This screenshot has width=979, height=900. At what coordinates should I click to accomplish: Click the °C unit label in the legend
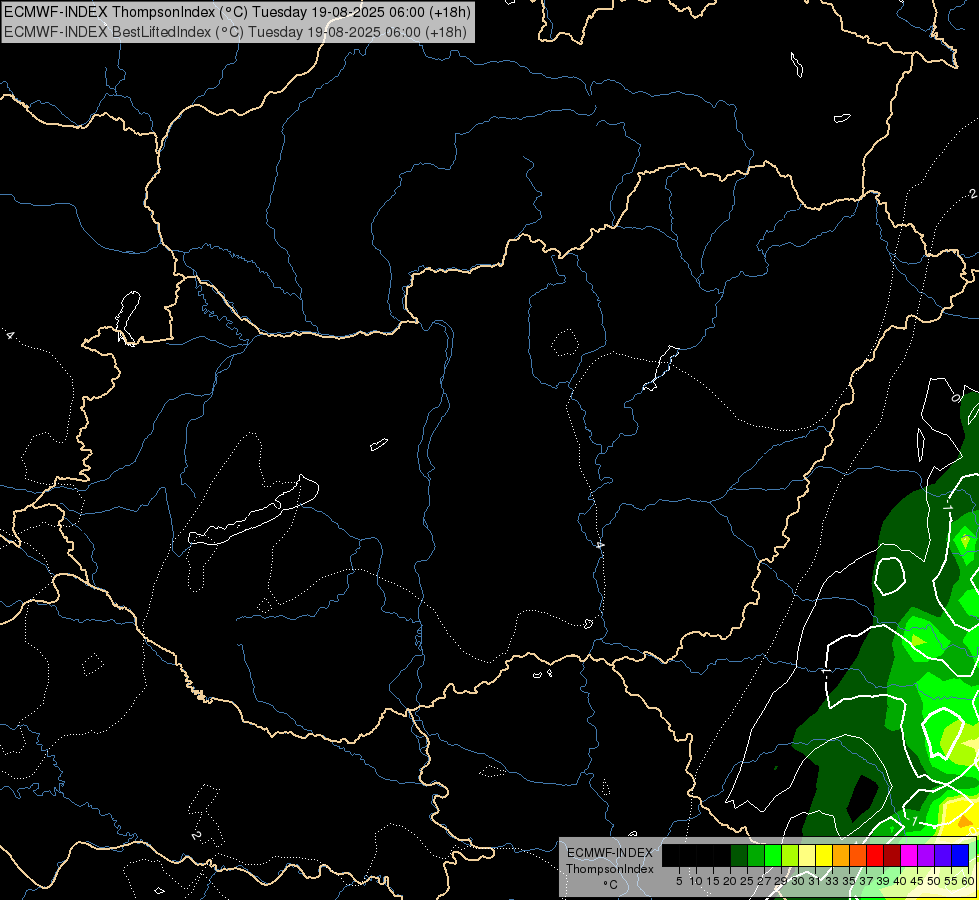[610, 885]
